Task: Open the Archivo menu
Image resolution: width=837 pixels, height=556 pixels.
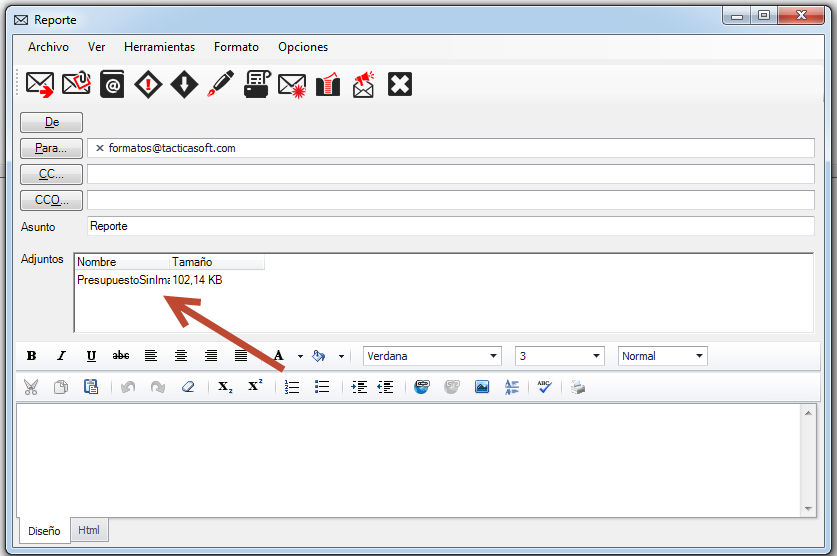Action: (x=49, y=47)
